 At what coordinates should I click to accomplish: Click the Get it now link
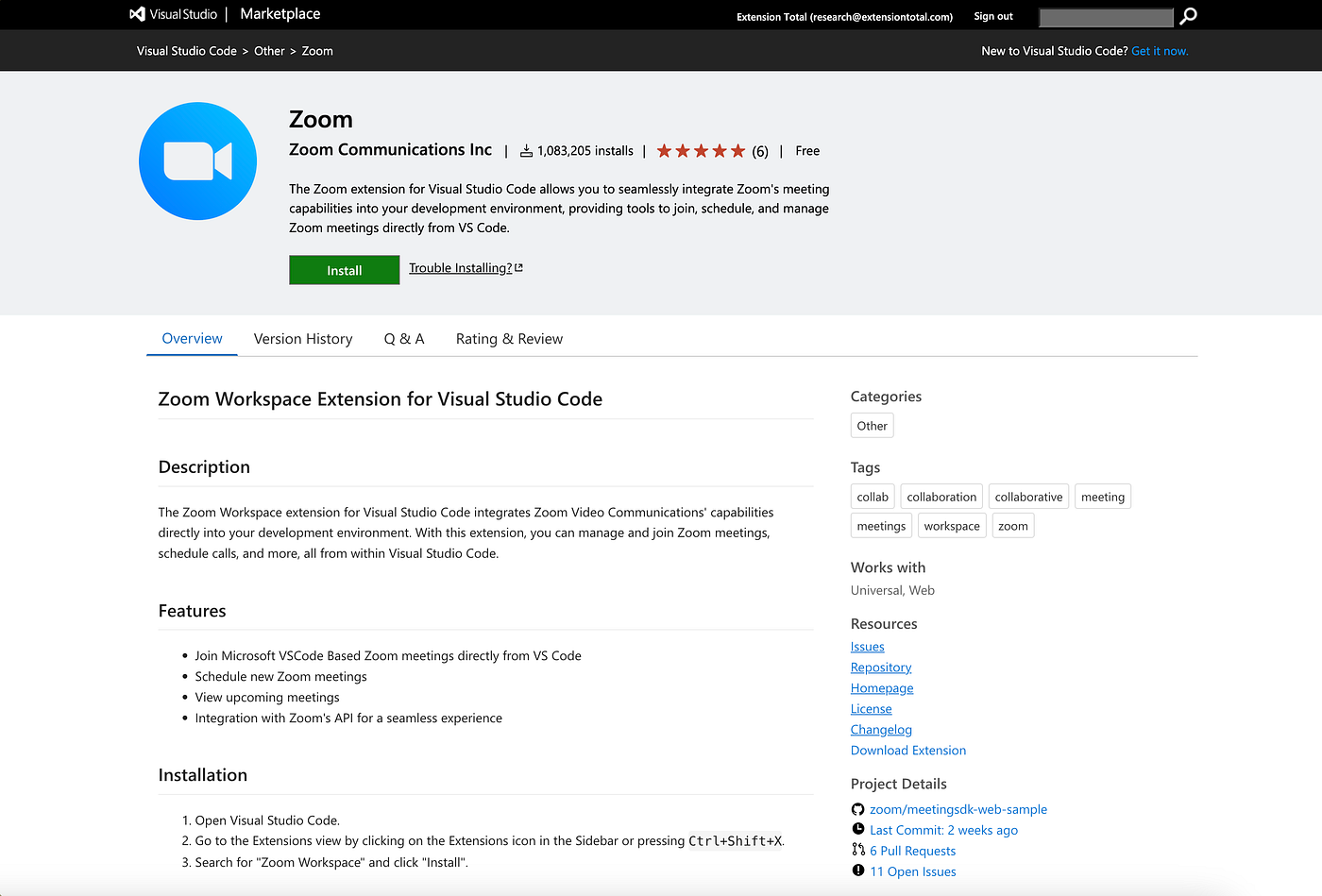(x=1160, y=51)
